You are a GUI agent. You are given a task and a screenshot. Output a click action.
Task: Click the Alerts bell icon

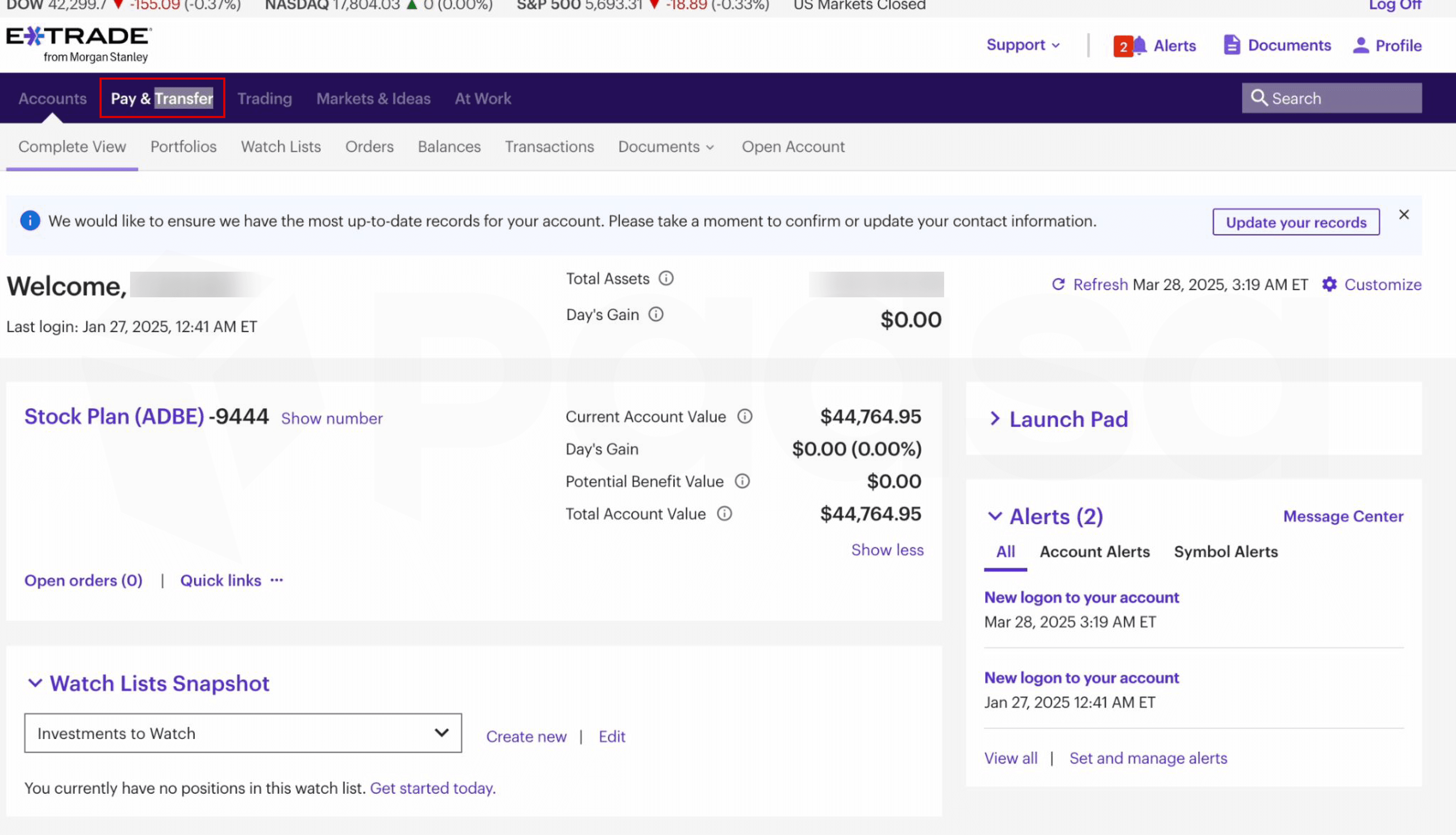click(x=1140, y=45)
